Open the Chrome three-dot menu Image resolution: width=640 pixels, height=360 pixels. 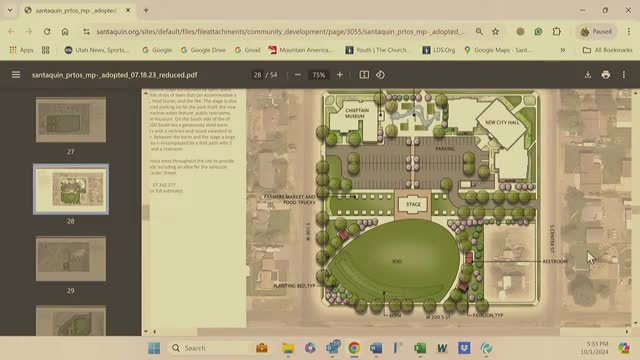pyautogui.click(x=629, y=31)
